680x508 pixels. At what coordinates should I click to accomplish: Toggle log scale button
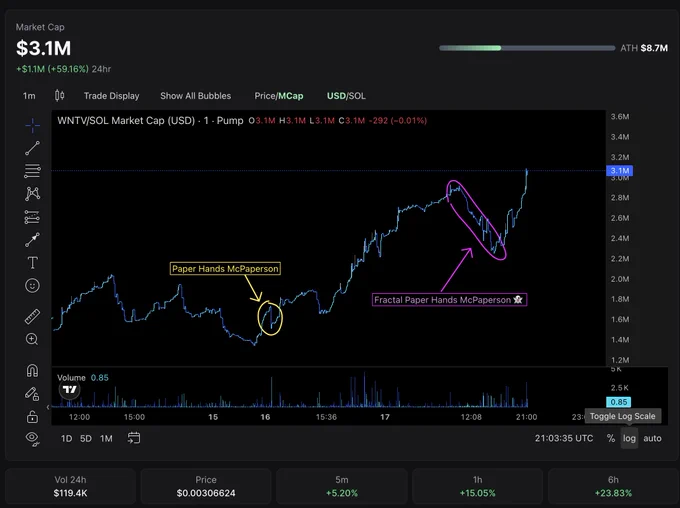point(629,438)
